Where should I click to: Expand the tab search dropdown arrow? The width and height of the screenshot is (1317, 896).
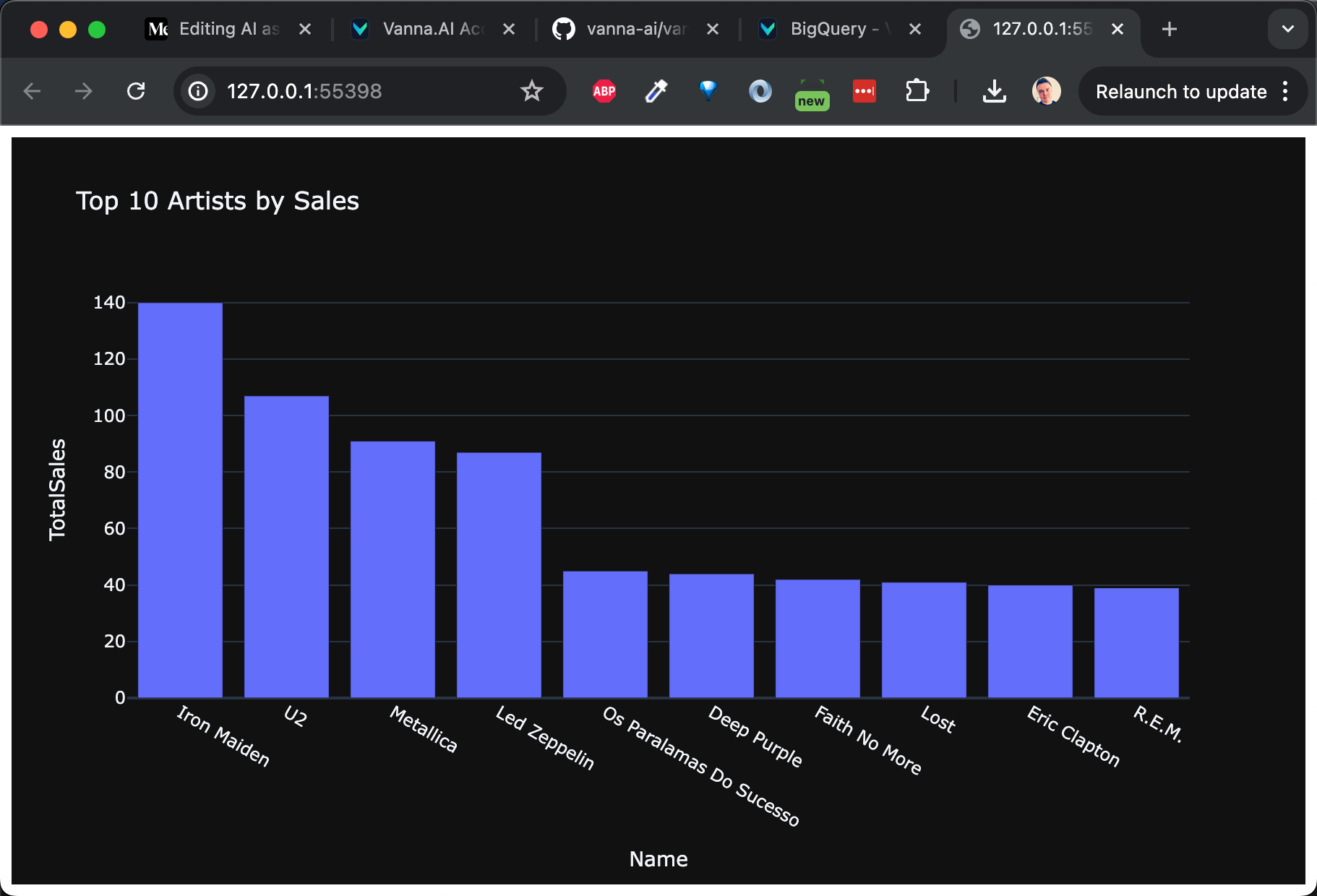[1287, 29]
